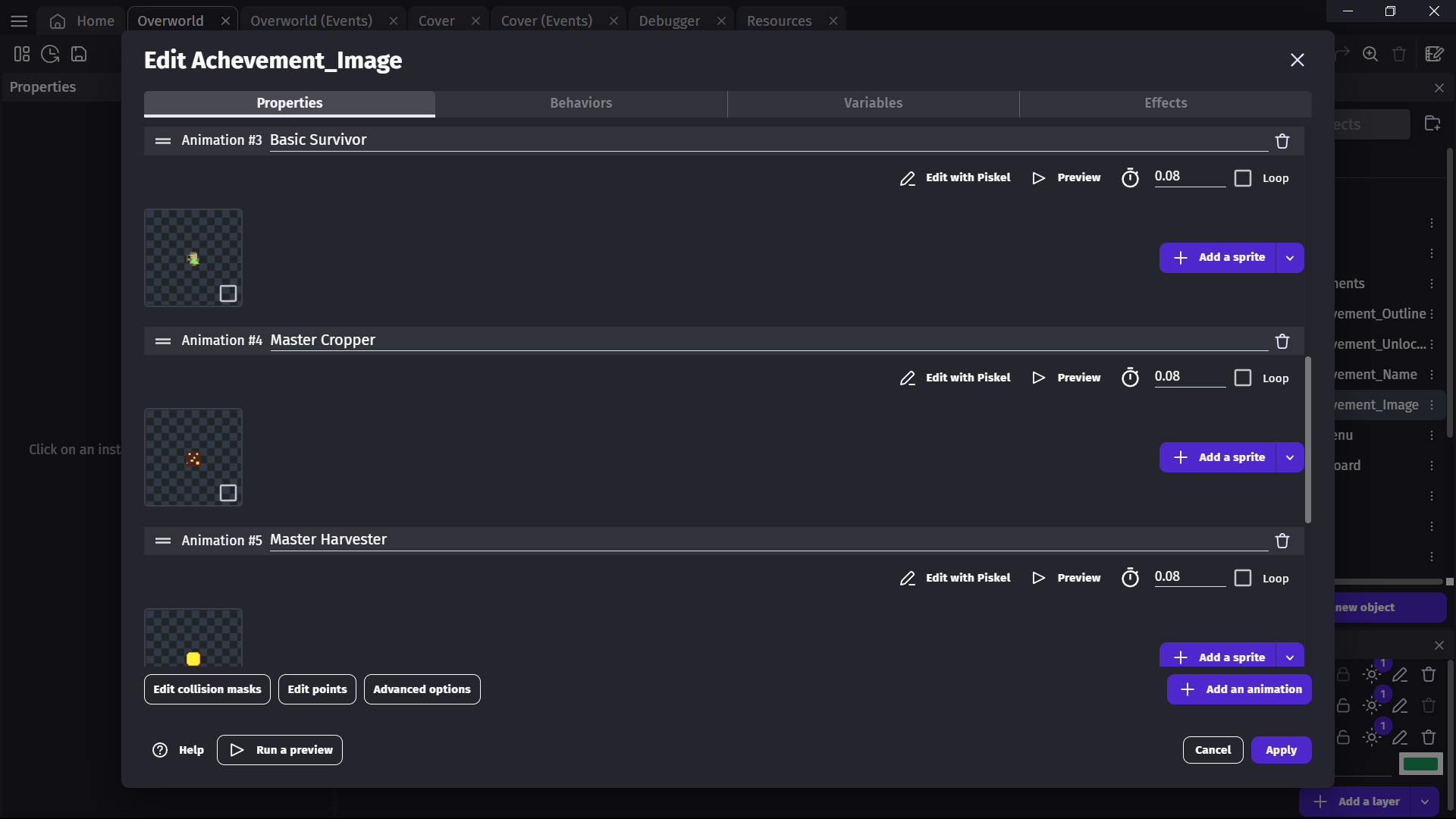Edit the top layer with the pencil icon
Screen dimensions: 1456x819
1401,674
